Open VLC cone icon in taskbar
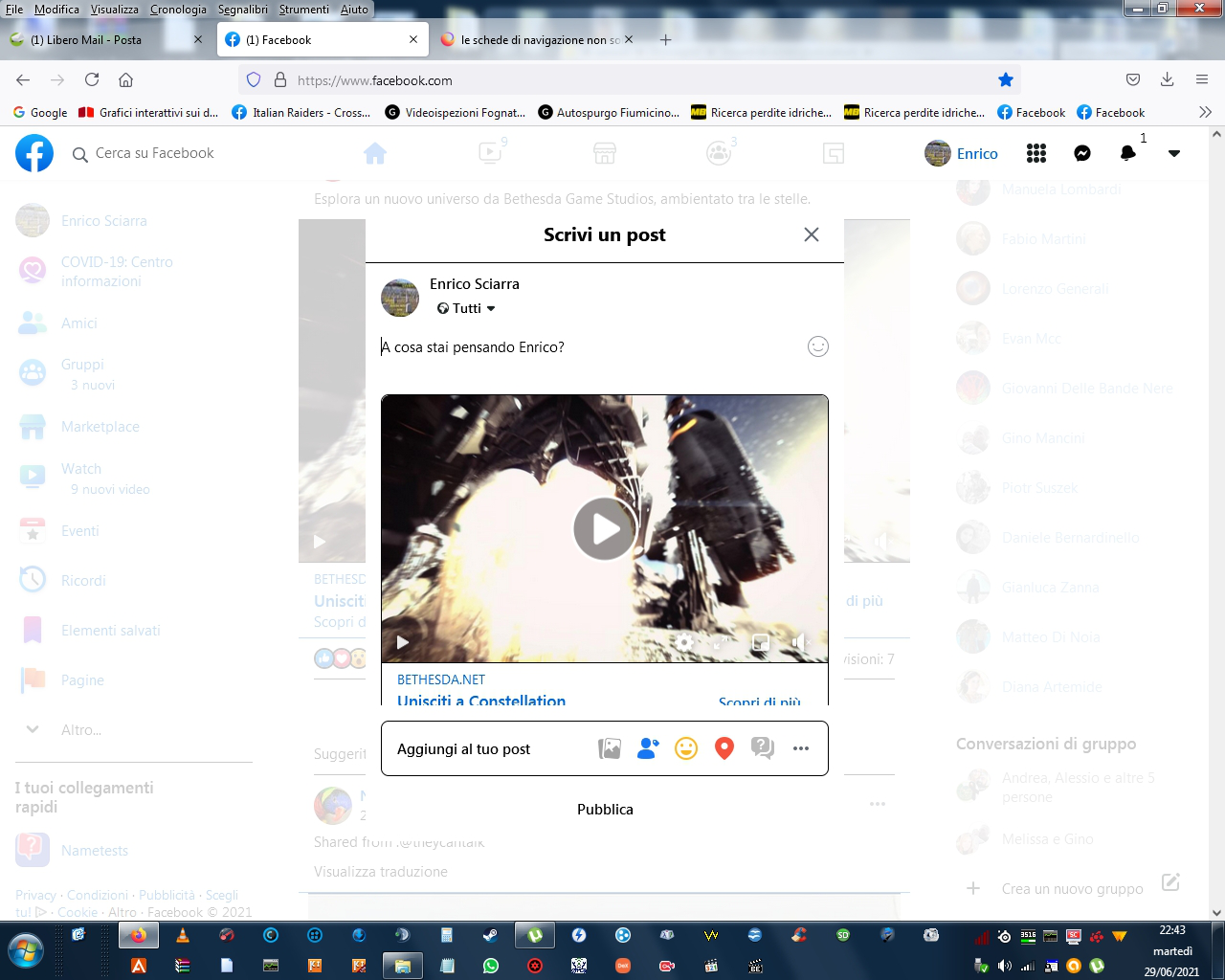The width and height of the screenshot is (1225, 980). coord(183,935)
